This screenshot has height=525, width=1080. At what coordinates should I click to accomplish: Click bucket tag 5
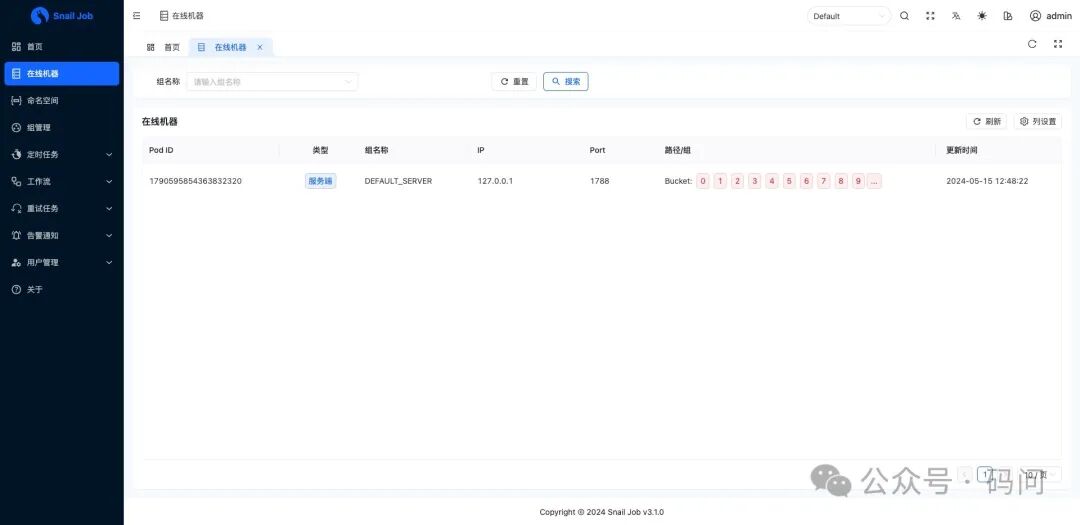click(x=789, y=181)
